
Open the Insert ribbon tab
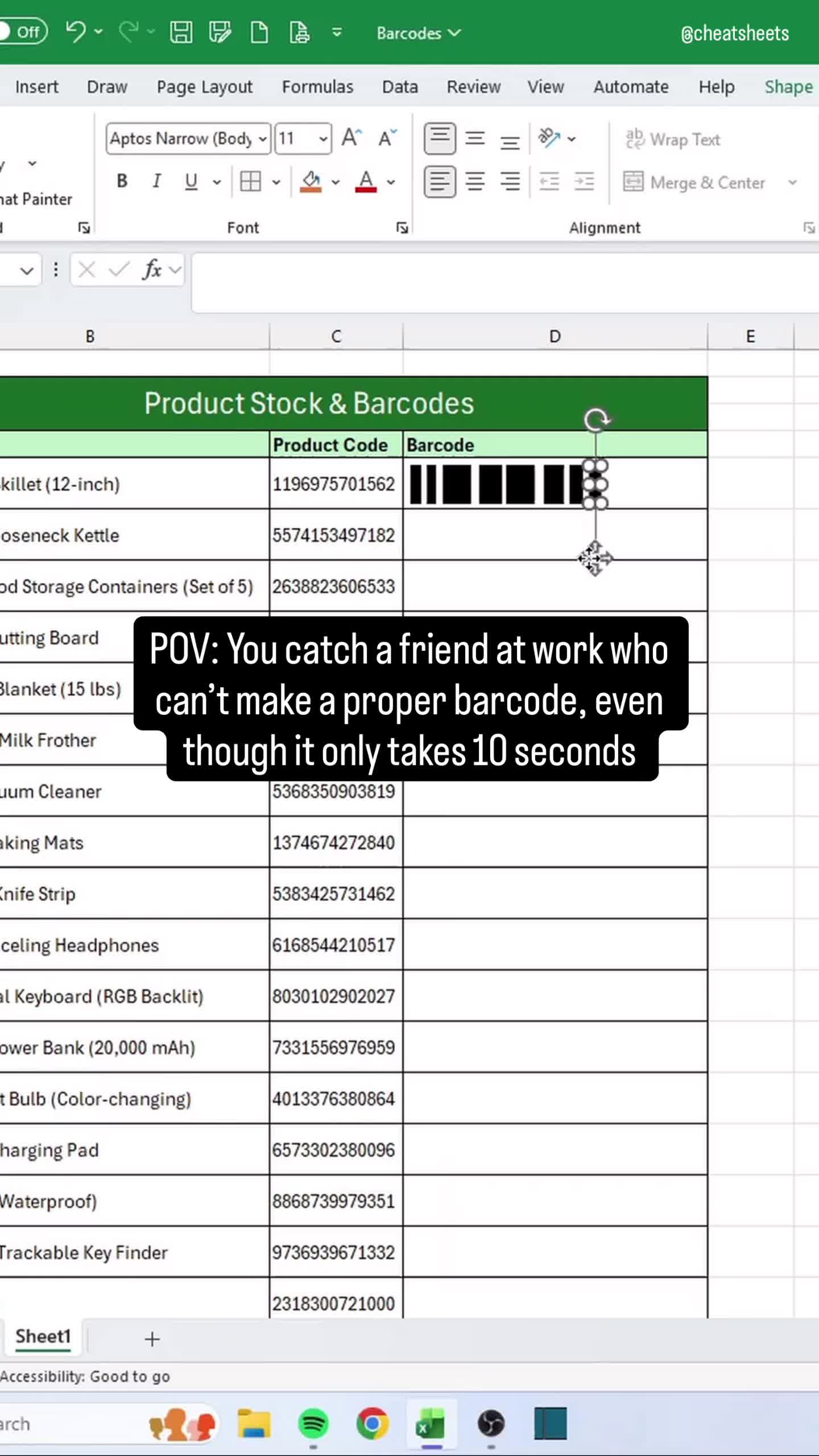36,86
